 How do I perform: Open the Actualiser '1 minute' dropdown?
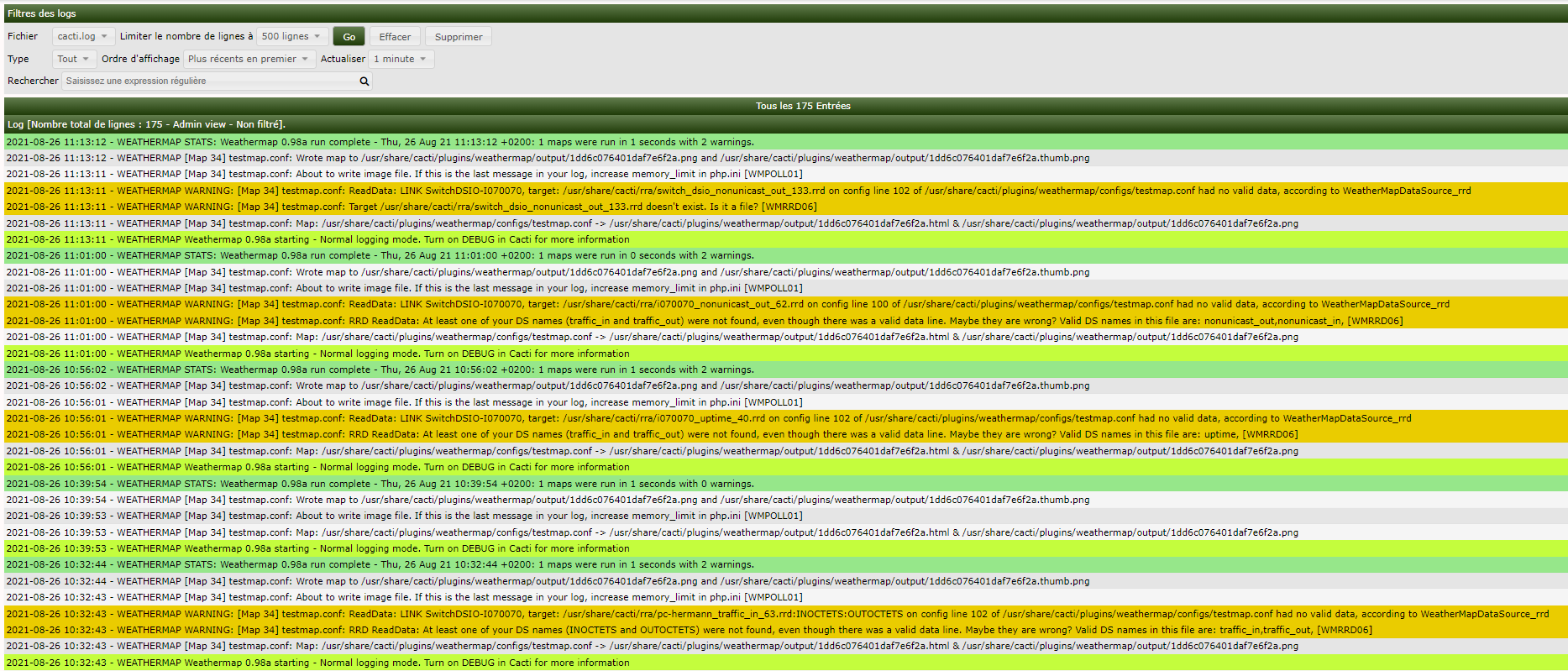coord(401,59)
